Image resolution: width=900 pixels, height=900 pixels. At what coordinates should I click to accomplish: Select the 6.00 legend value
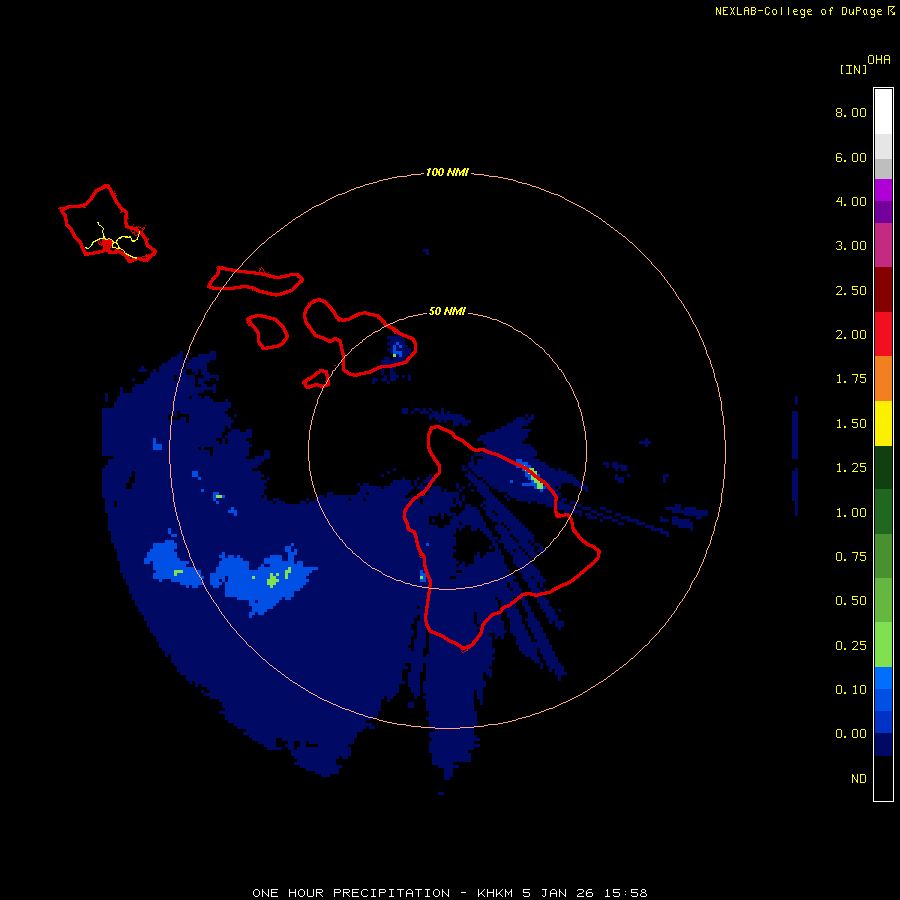pos(851,157)
